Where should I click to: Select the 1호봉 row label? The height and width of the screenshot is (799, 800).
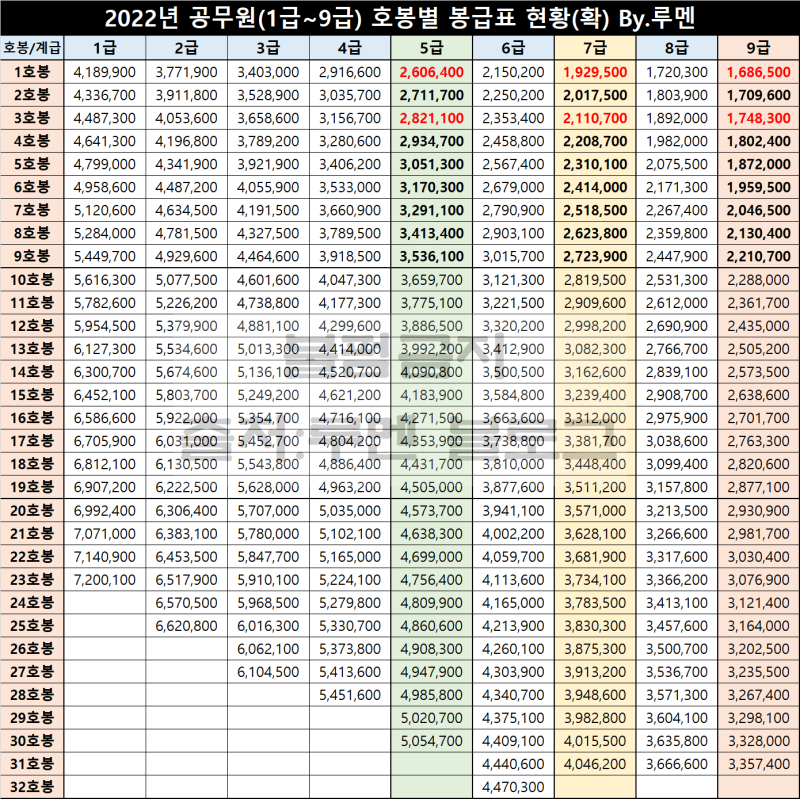[x=32, y=72]
